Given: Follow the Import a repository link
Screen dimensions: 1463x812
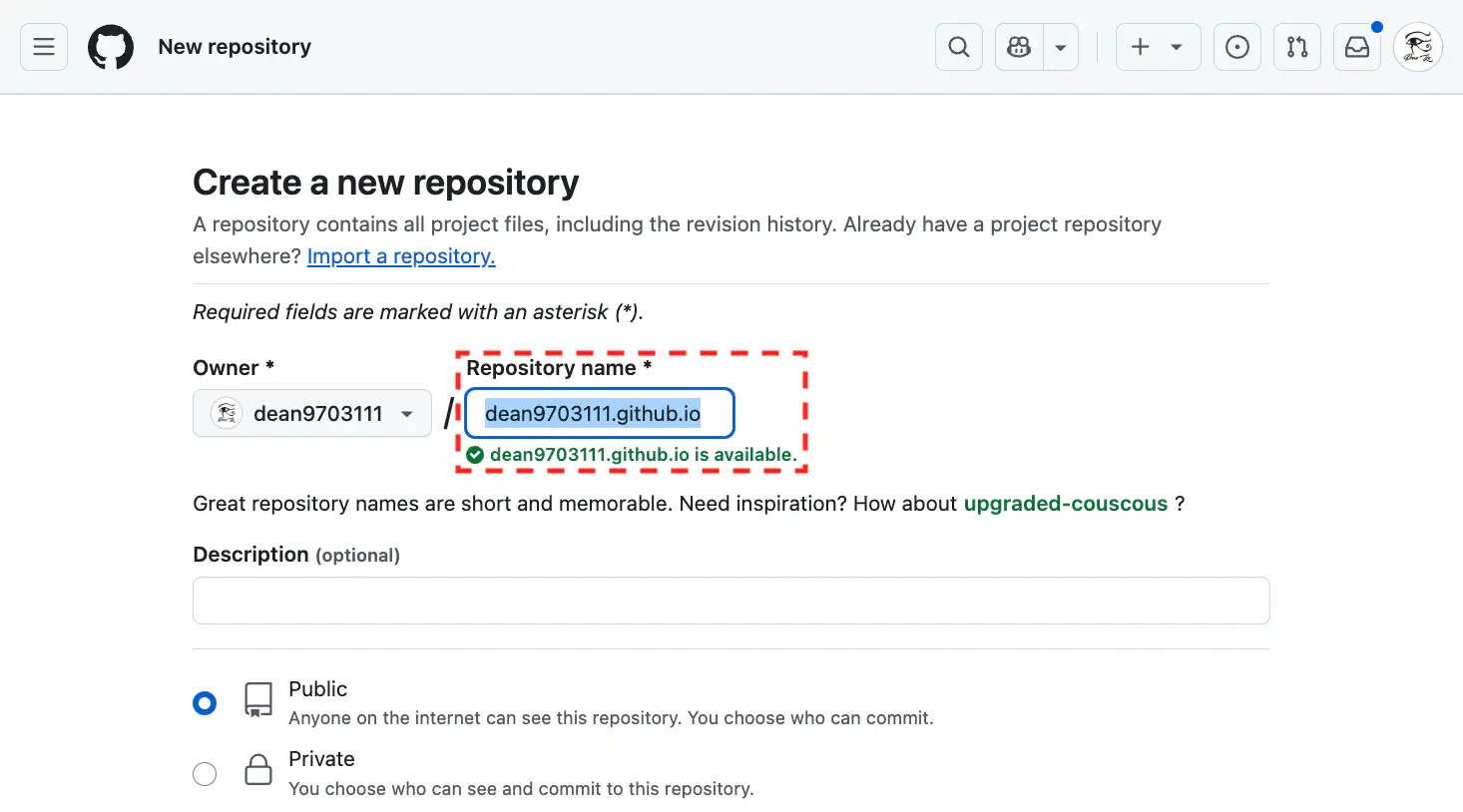Looking at the screenshot, I should [x=401, y=256].
